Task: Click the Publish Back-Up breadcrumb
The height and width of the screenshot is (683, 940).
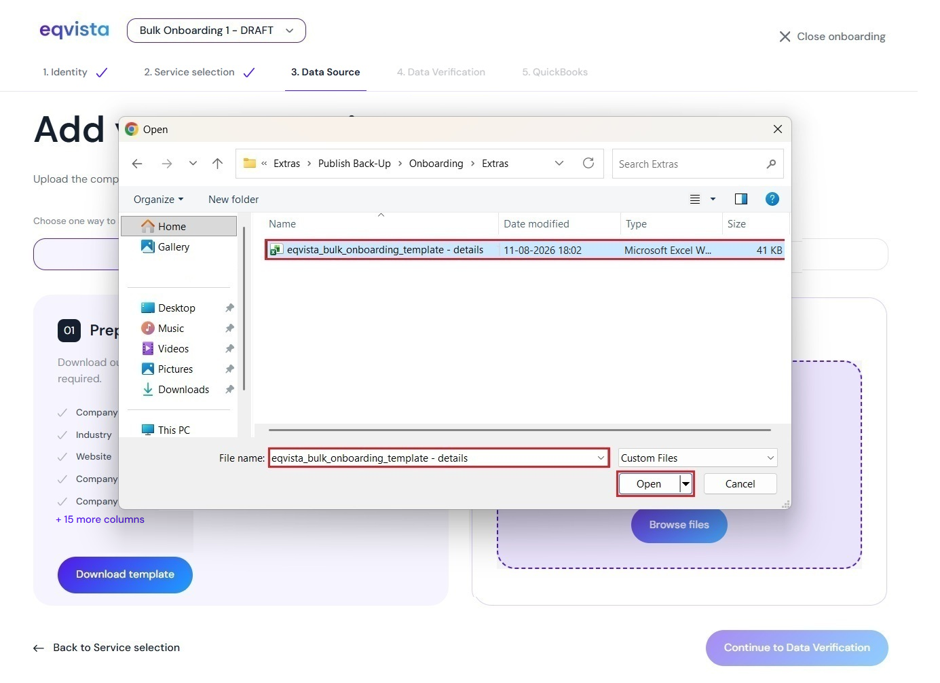Action: tap(354, 163)
